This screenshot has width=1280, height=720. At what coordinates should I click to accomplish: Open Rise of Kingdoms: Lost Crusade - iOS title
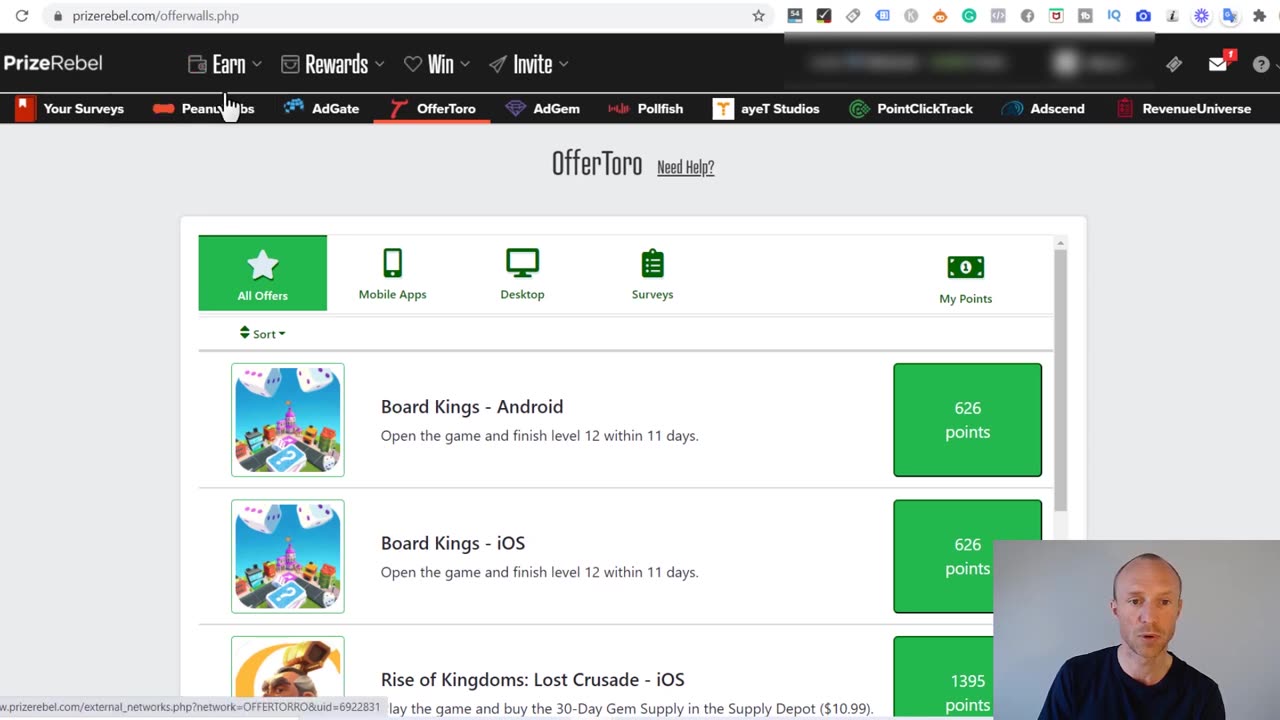pos(533,680)
